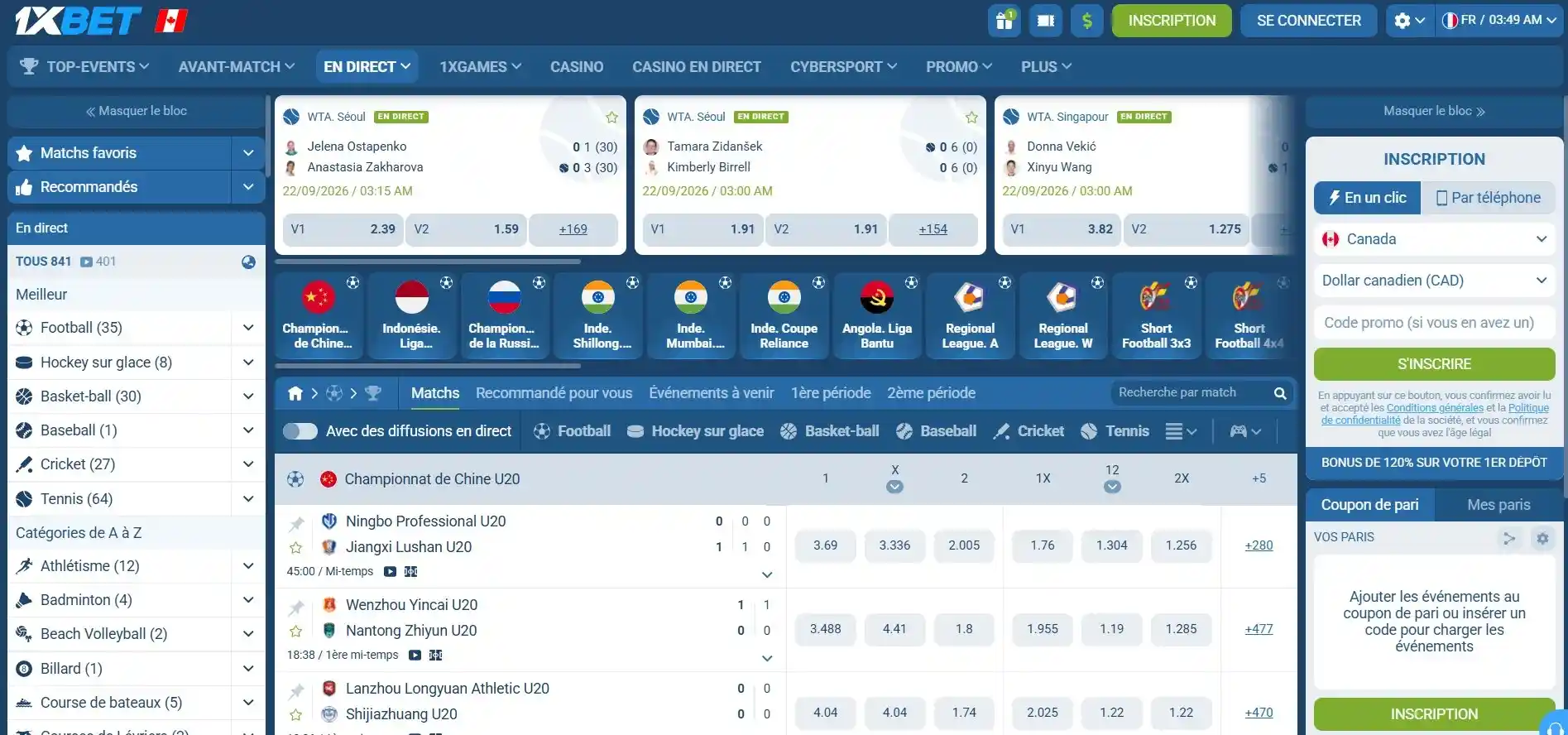
Task: Filter matches by Cricket
Action: 1029,431
